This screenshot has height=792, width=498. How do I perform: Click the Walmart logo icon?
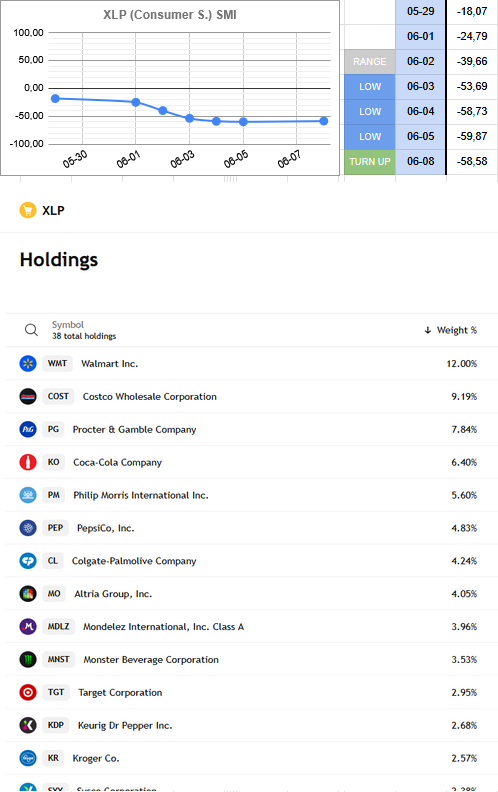(x=28, y=363)
